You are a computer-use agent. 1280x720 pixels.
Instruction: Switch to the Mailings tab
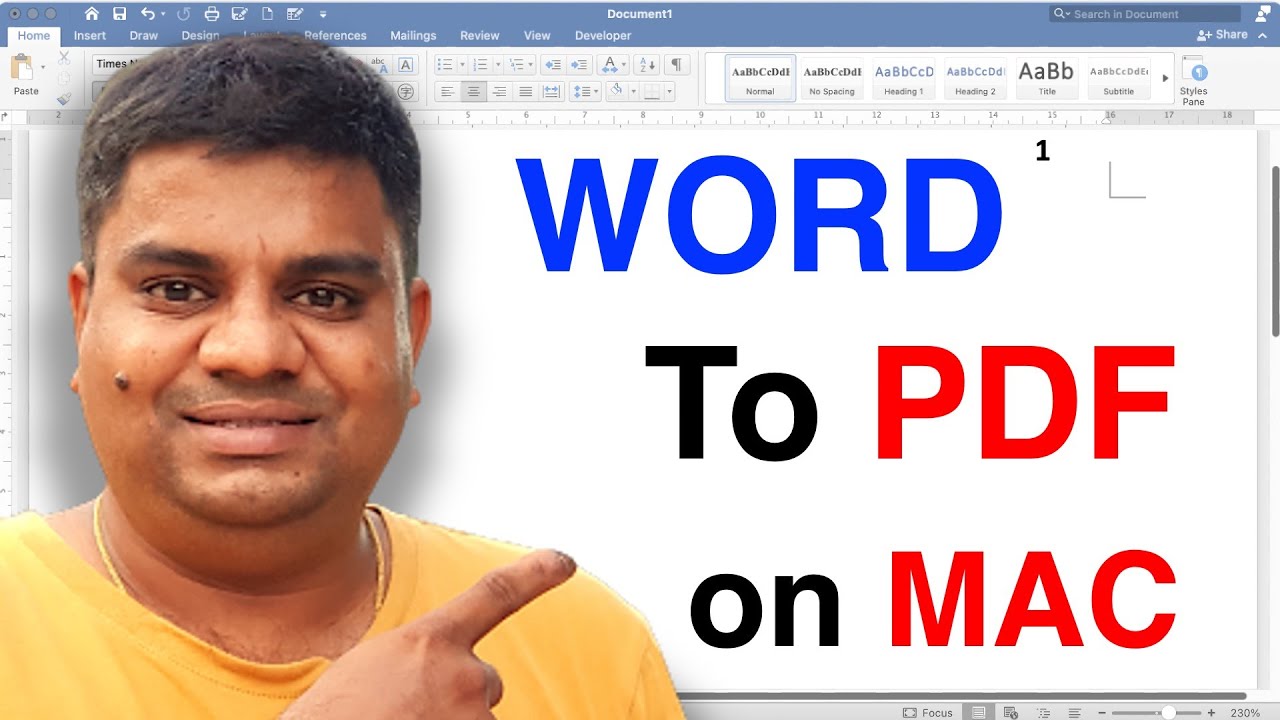tap(413, 35)
